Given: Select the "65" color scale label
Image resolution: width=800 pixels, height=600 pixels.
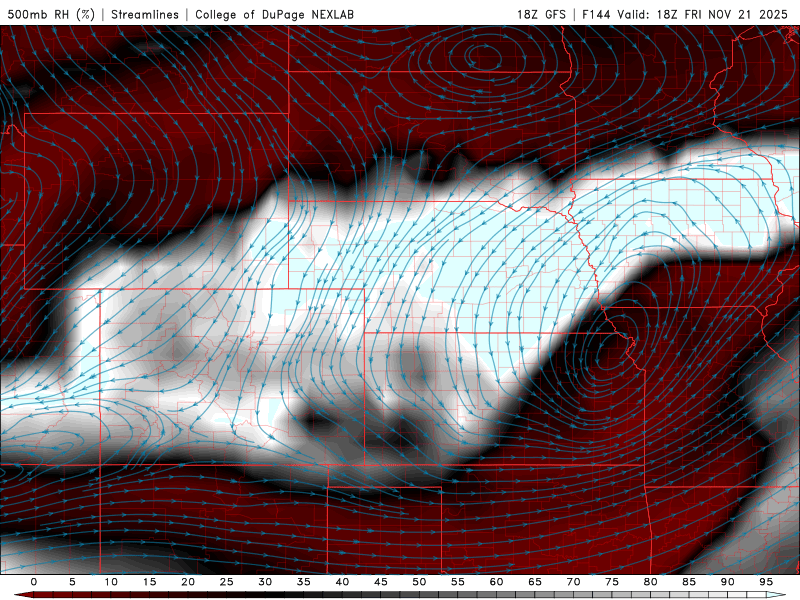Looking at the screenshot, I should coord(534,582).
